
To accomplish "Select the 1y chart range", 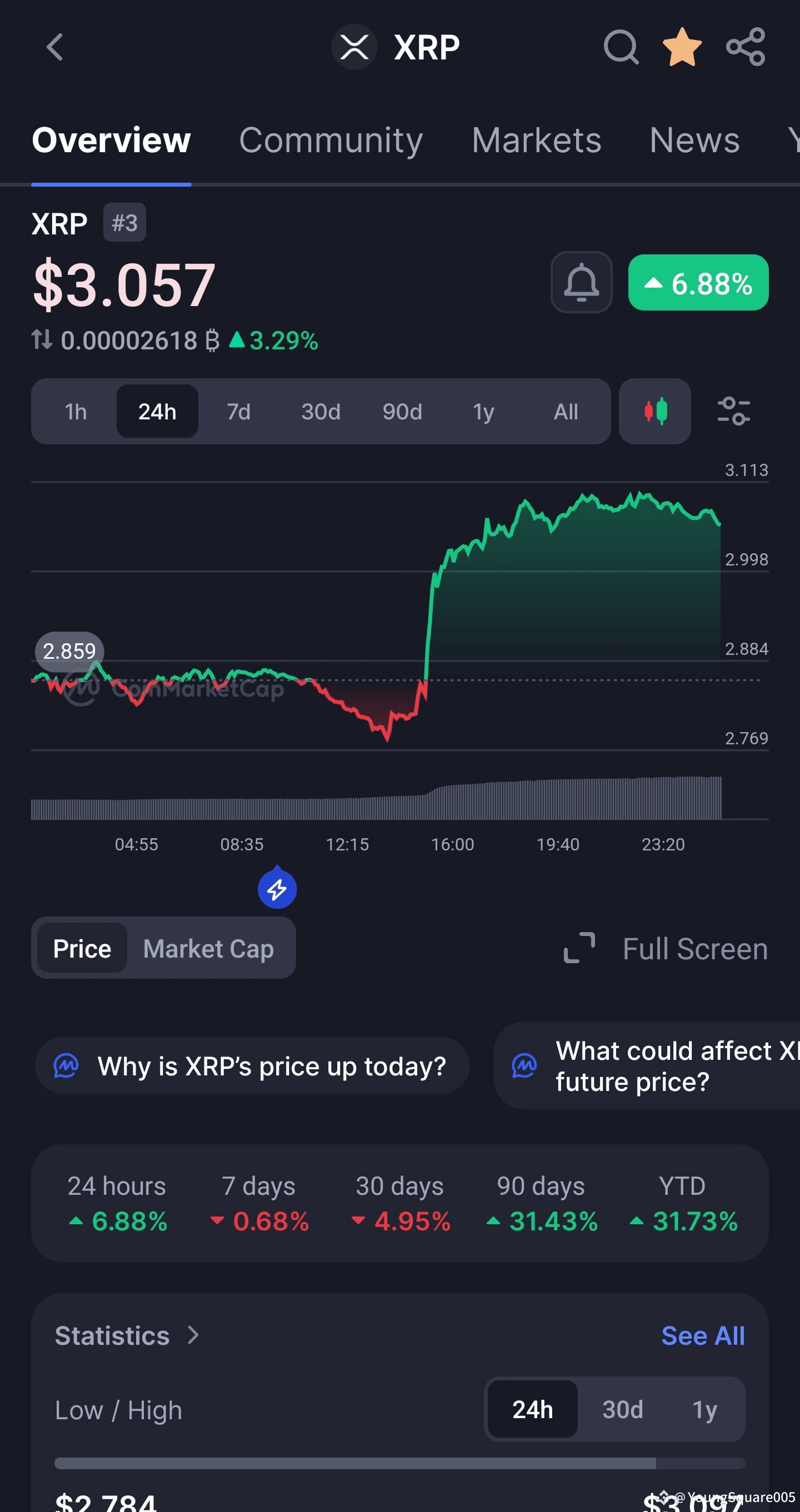I will (x=484, y=412).
